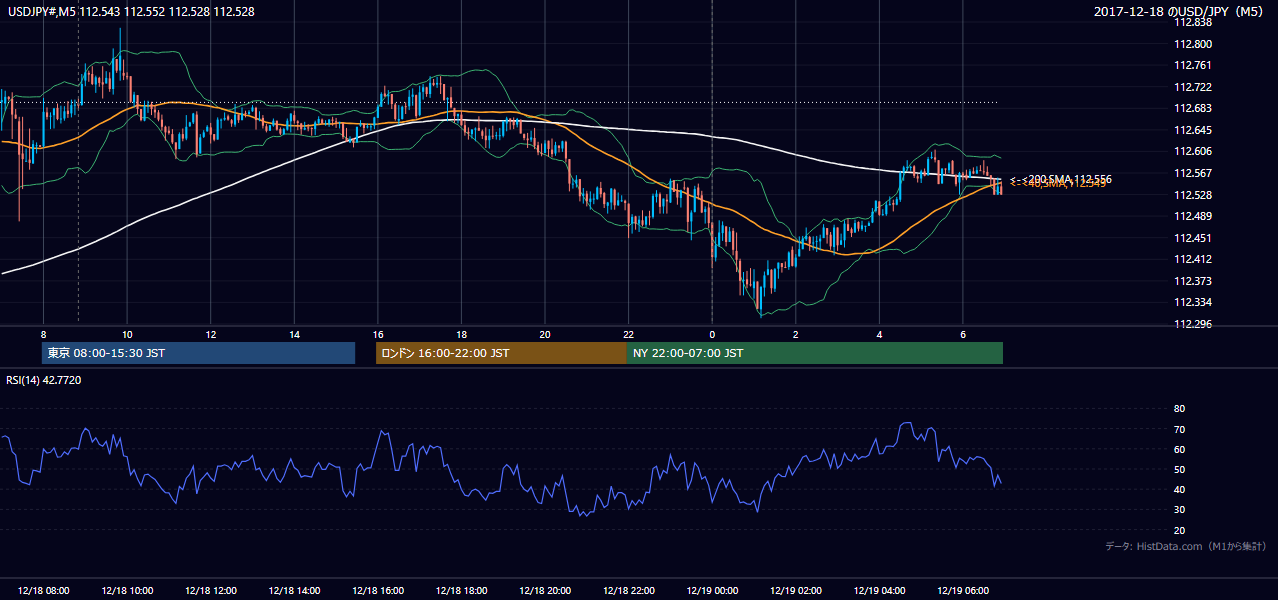Click the 12/18 12:00 date label
The image size is (1278, 600).
click(211, 591)
